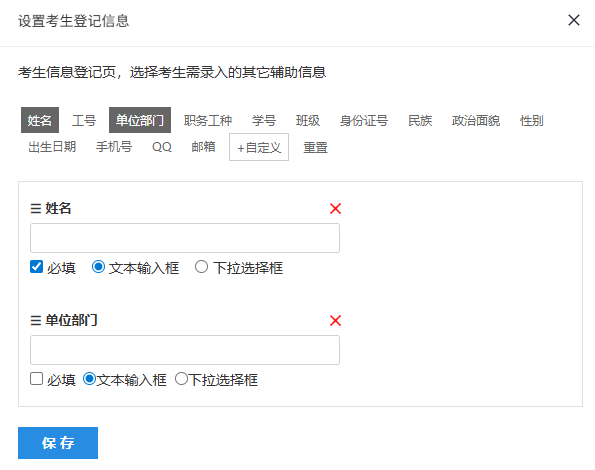Check 必填 for the 单位部门 field
The height and width of the screenshot is (470, 595).
(x=36, y=379)
